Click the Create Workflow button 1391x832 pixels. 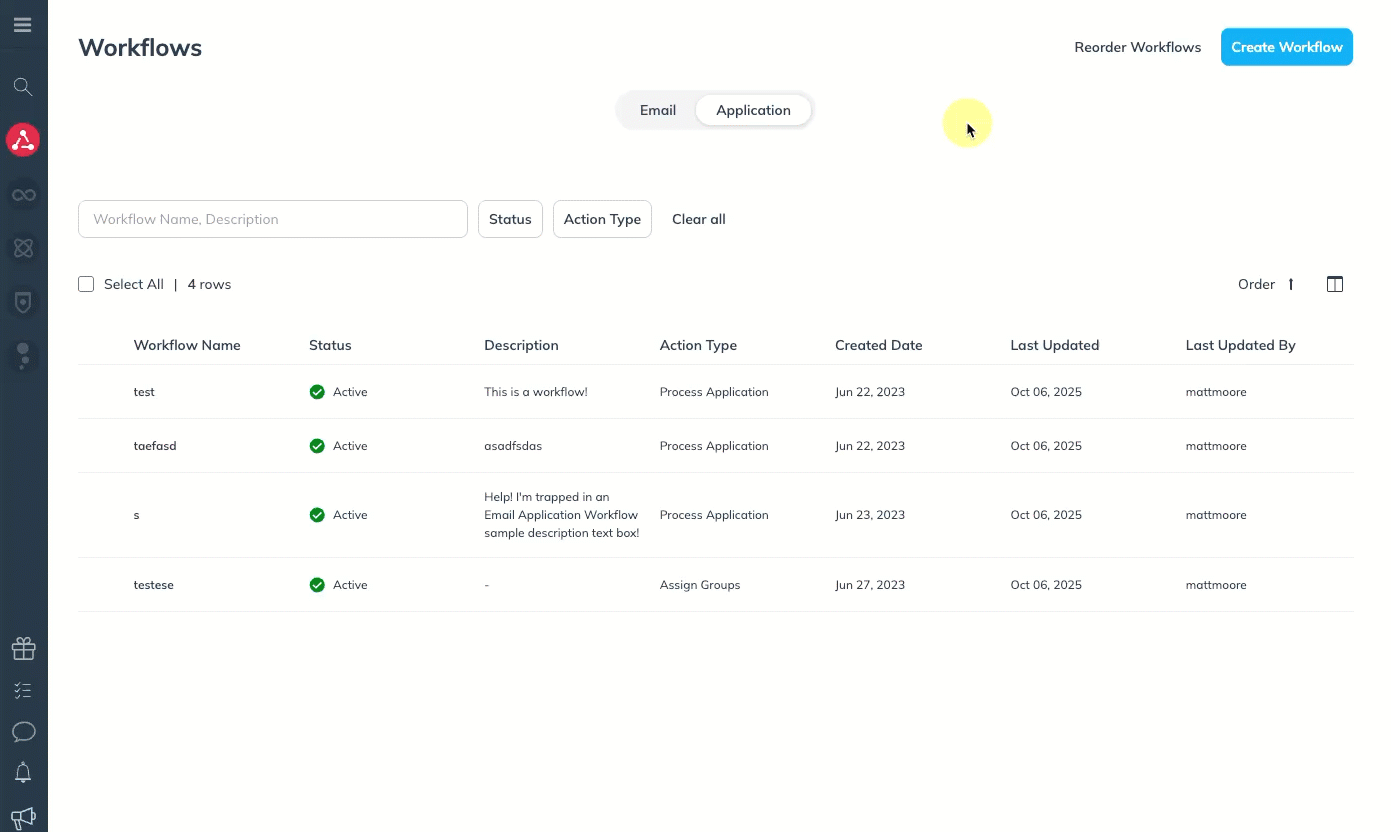point(1286,47)
